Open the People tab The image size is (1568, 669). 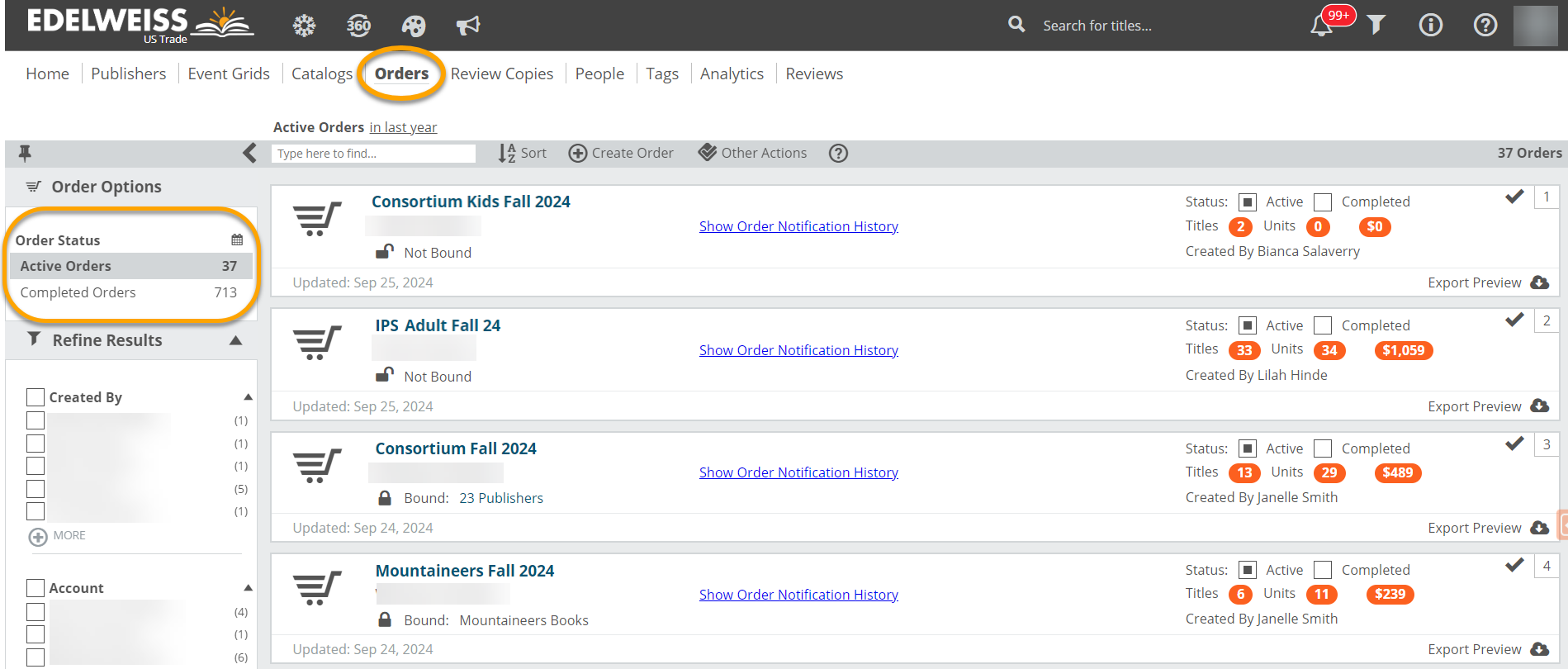[x=599, y=74]
